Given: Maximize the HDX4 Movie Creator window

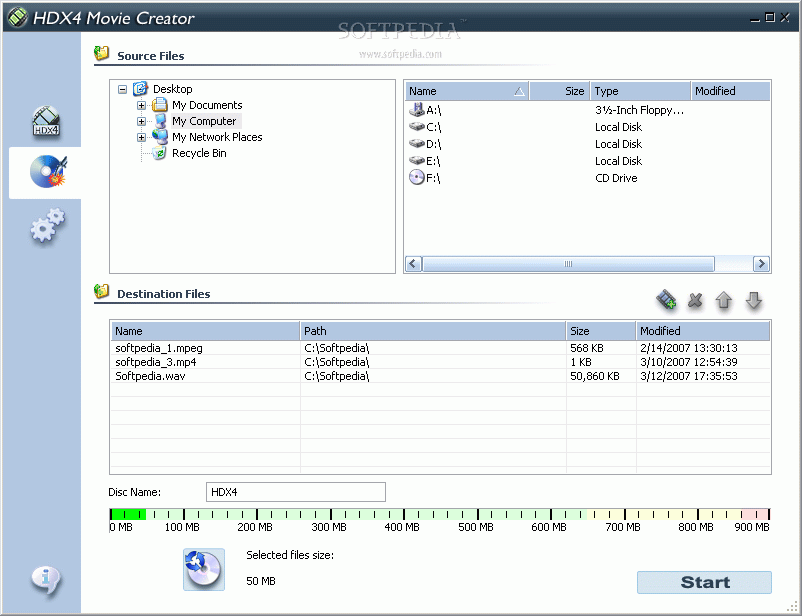Looking at the screenshot, I should pos(770,17).
